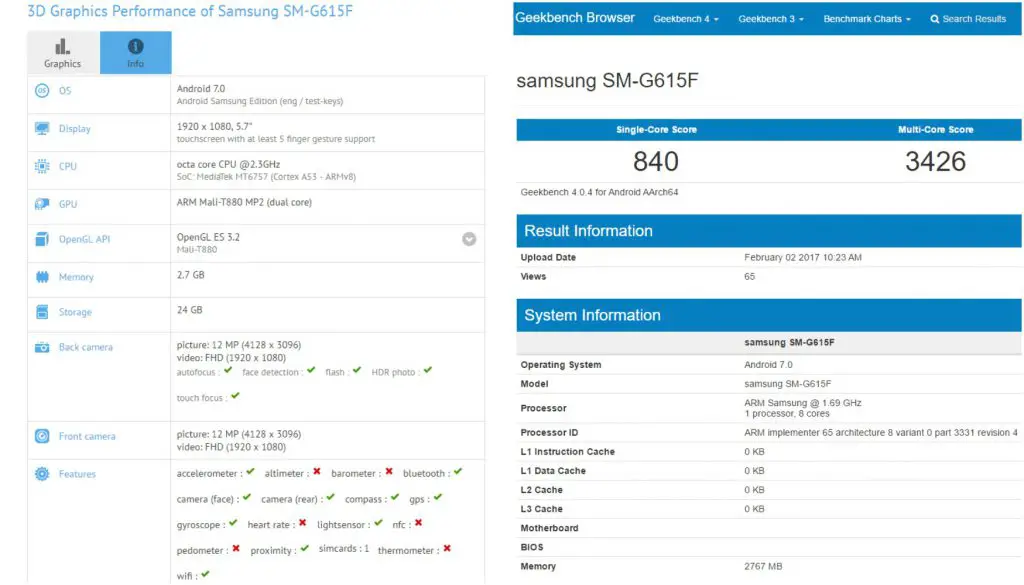Open the Benchmark Charts dropdown
The width and height of the screenshot is (1024, 585).
pos(867,19)
